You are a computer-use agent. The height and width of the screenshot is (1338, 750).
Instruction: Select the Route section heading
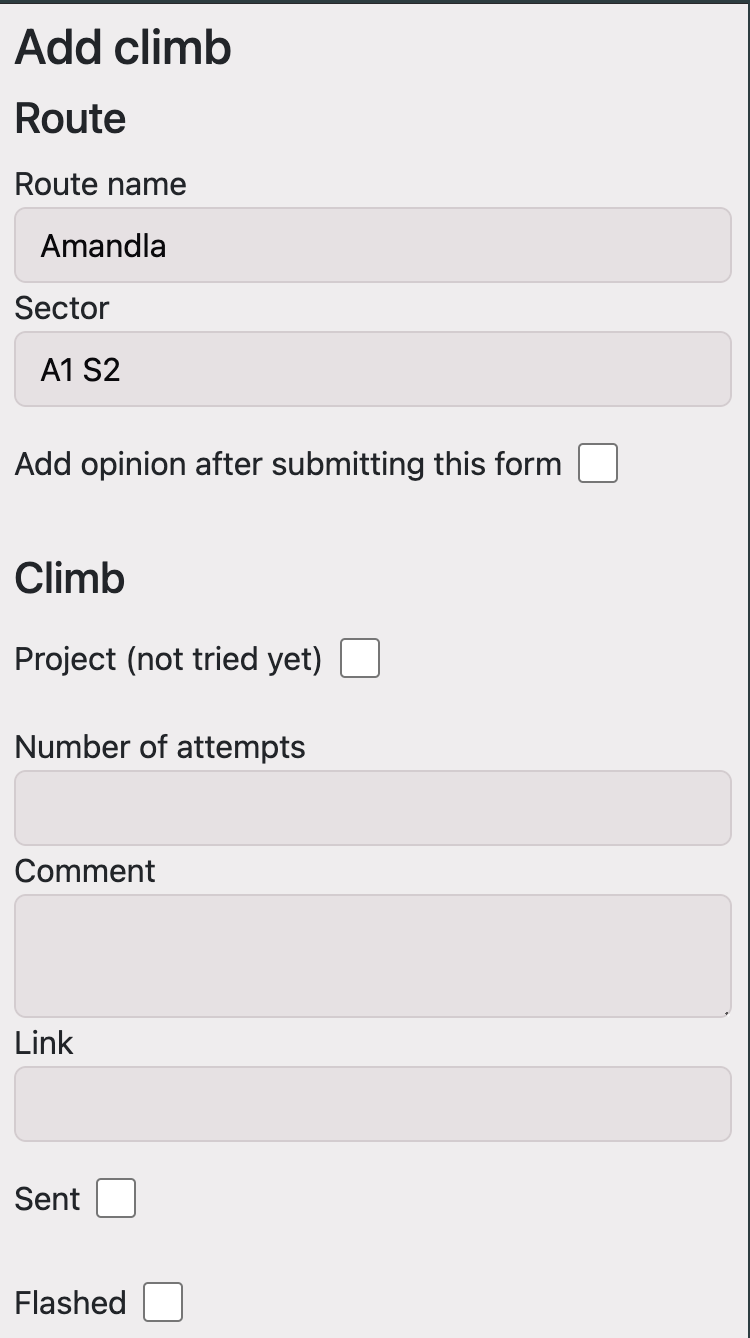click(69, 117)
